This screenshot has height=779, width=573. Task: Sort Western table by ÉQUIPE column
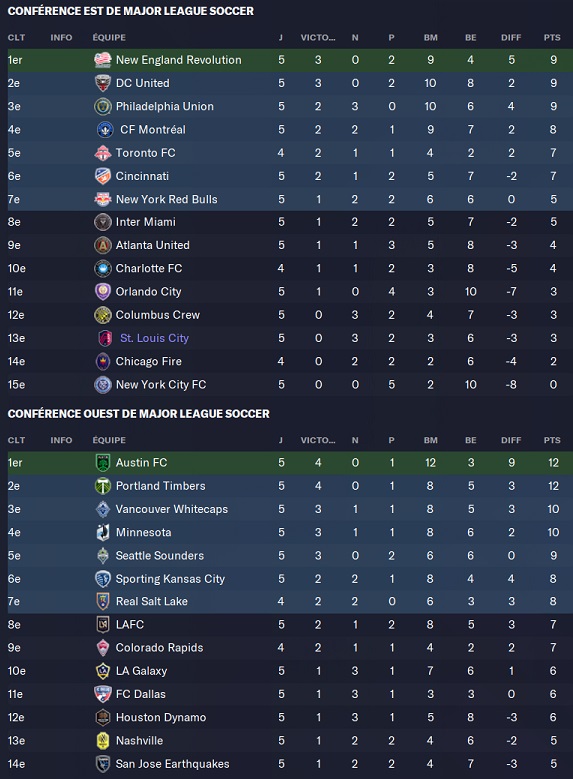pos(109,440)
